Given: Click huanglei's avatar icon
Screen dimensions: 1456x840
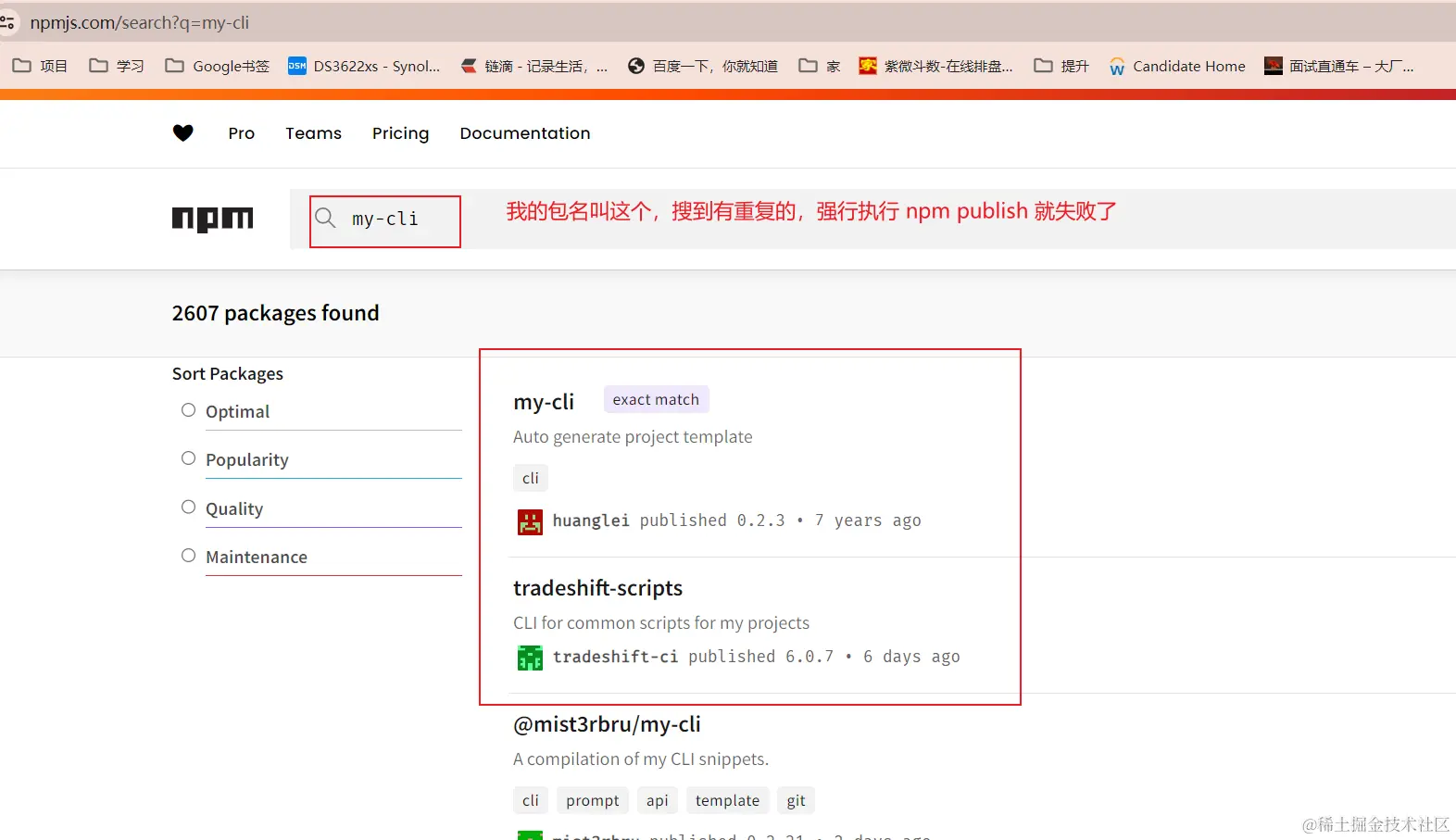Looking at the screenshot, I should pyautogui.click(x=530, y=521).
